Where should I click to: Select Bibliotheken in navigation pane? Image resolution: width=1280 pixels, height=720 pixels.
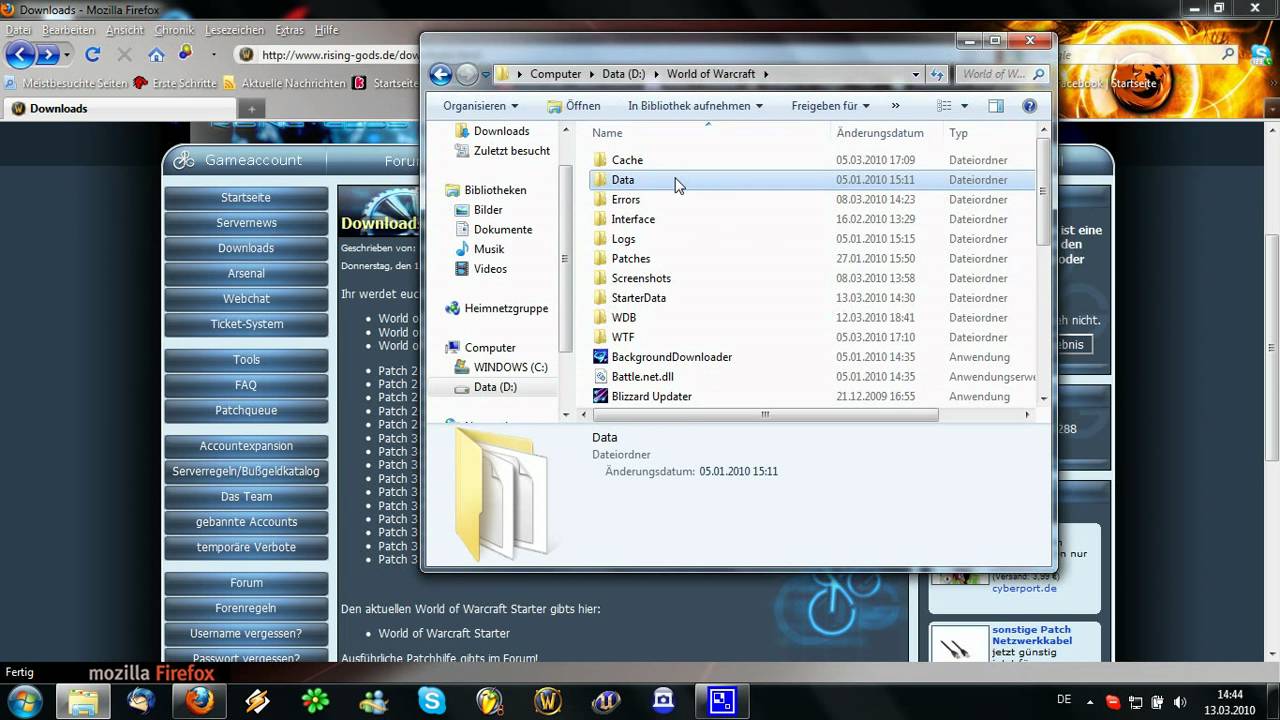click(x=495, y=190)
